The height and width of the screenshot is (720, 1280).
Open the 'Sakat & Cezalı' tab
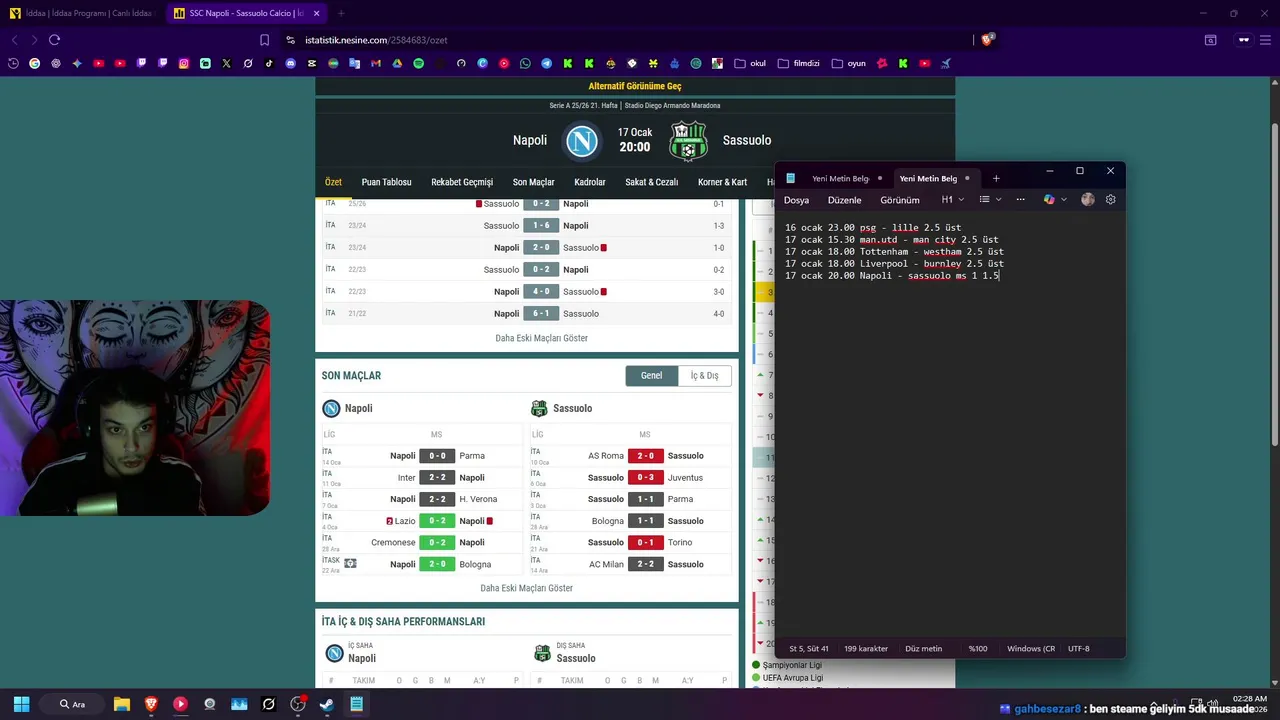pyautogui.click(x=651, y=182)
